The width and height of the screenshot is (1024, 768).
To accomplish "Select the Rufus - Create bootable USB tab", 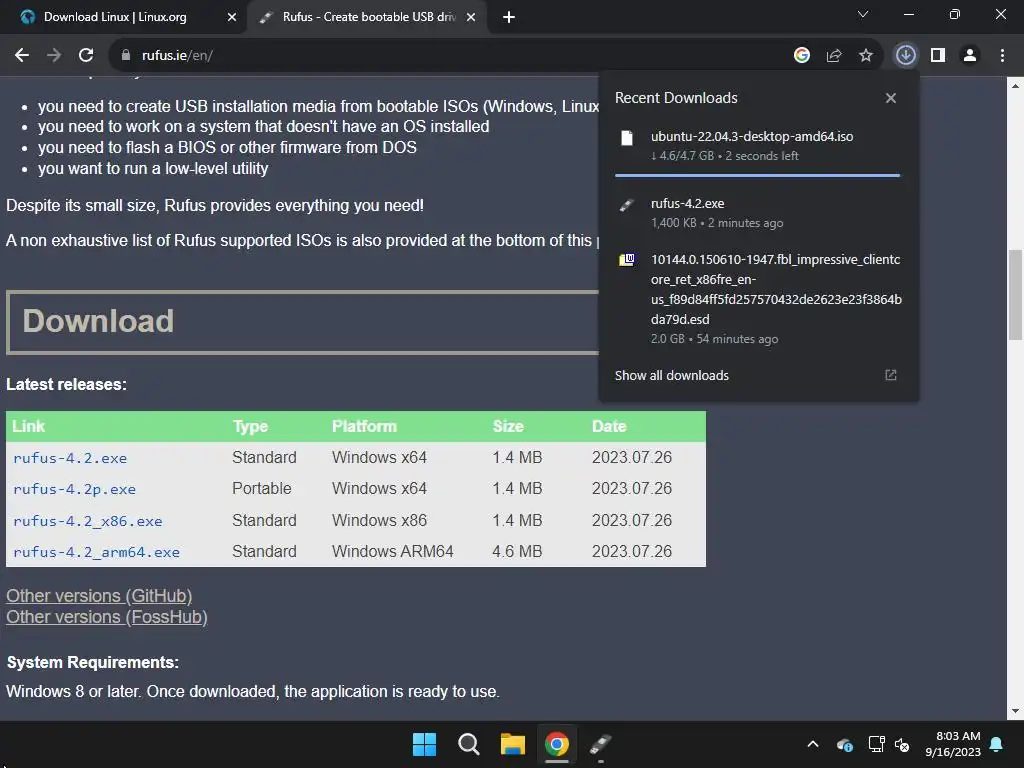I will (369, 17).
